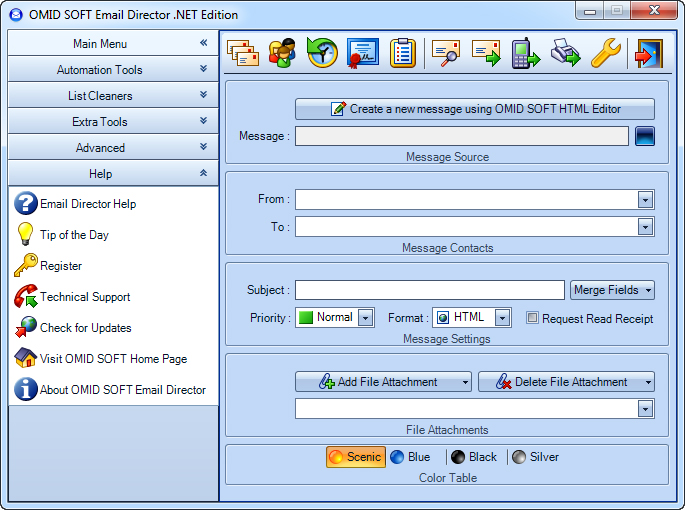Click Create a new message using HTML Editor
Image resolution: width=685 pixels, height=510 pixels.
(x=475, y=109)
